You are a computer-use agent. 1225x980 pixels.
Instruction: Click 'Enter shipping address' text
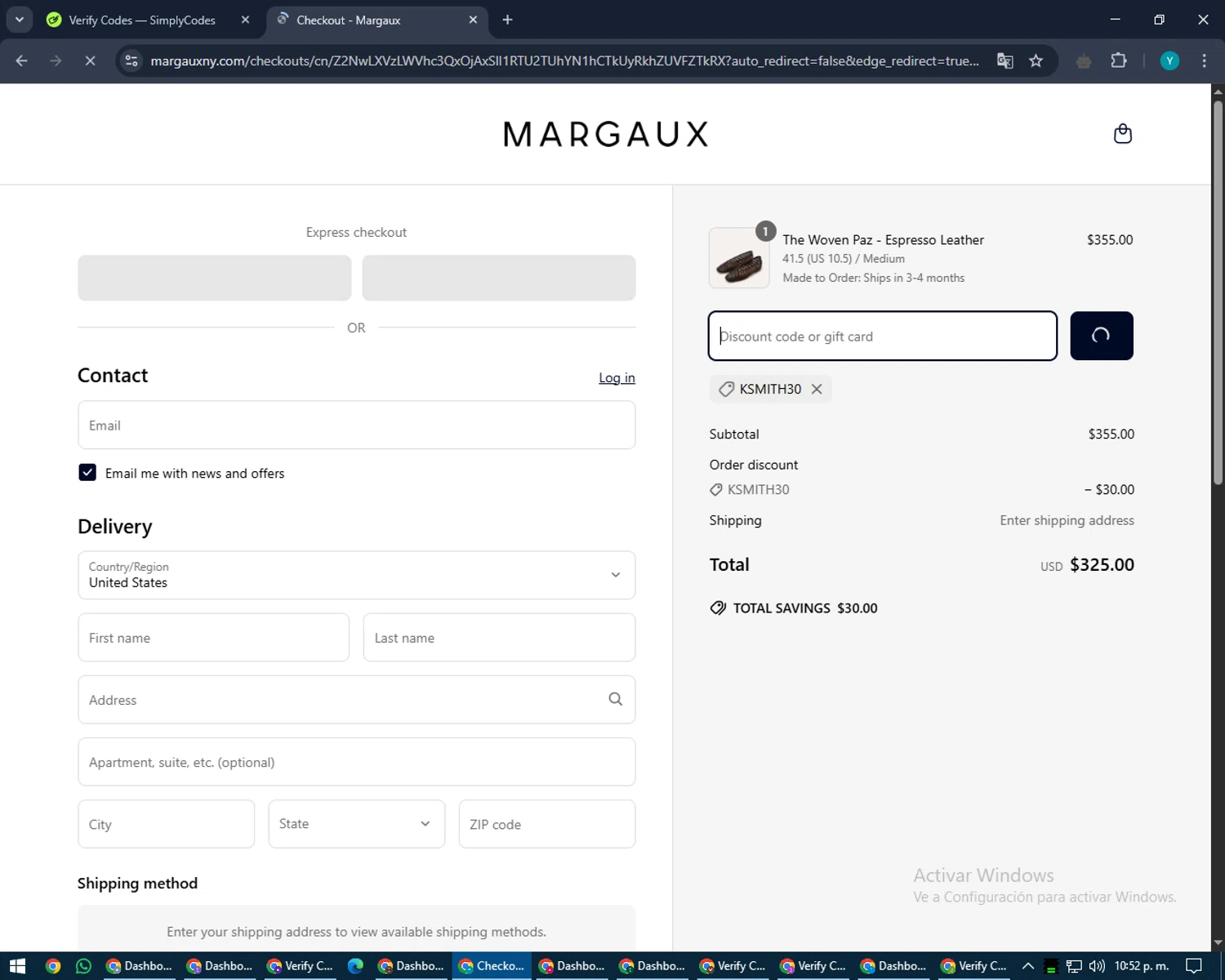pyautogui.click(x=1067, y=520)
